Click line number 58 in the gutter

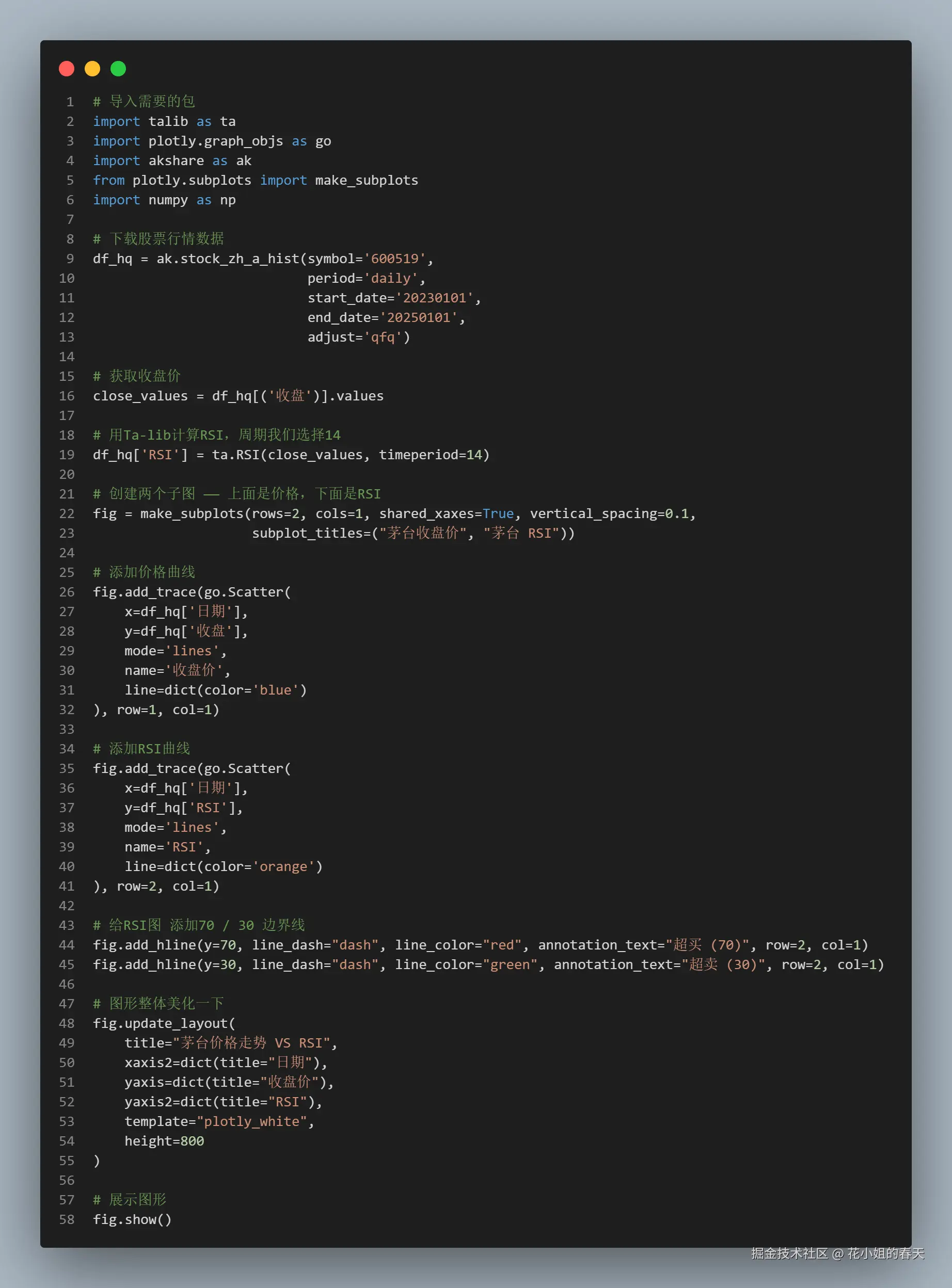tap(67, 1219)
